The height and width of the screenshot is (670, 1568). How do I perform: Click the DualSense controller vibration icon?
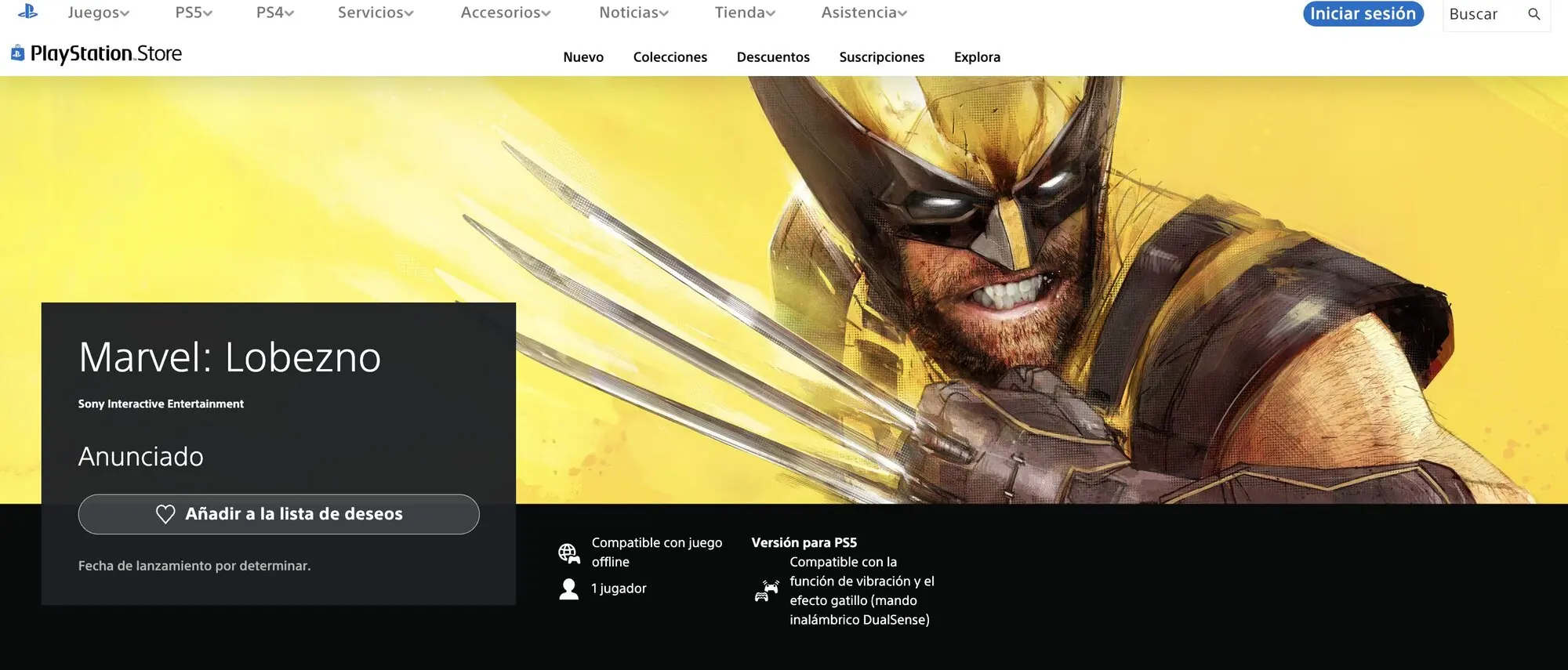[766, 591]
